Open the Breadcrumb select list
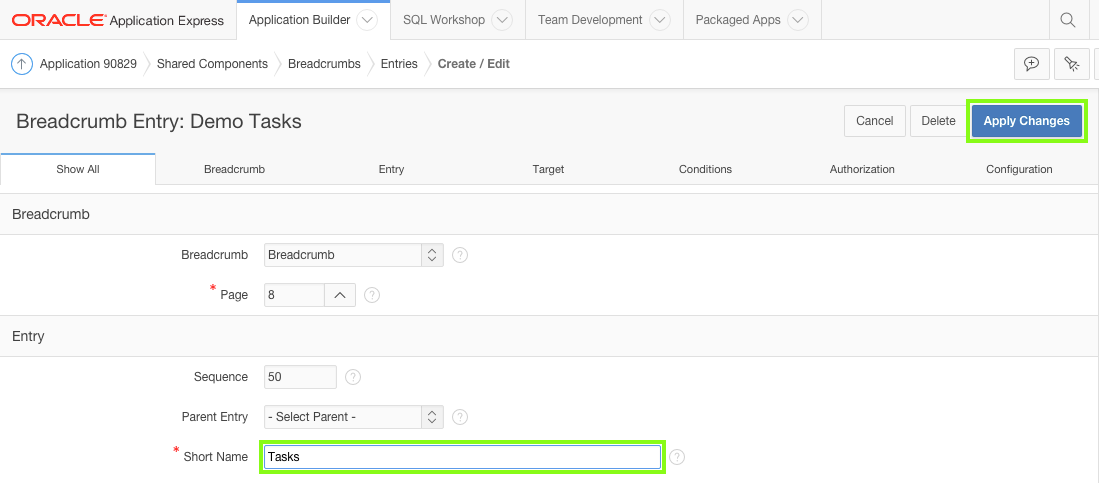The height and width of the screenshot is (483, 1099). tap(355, 255)
